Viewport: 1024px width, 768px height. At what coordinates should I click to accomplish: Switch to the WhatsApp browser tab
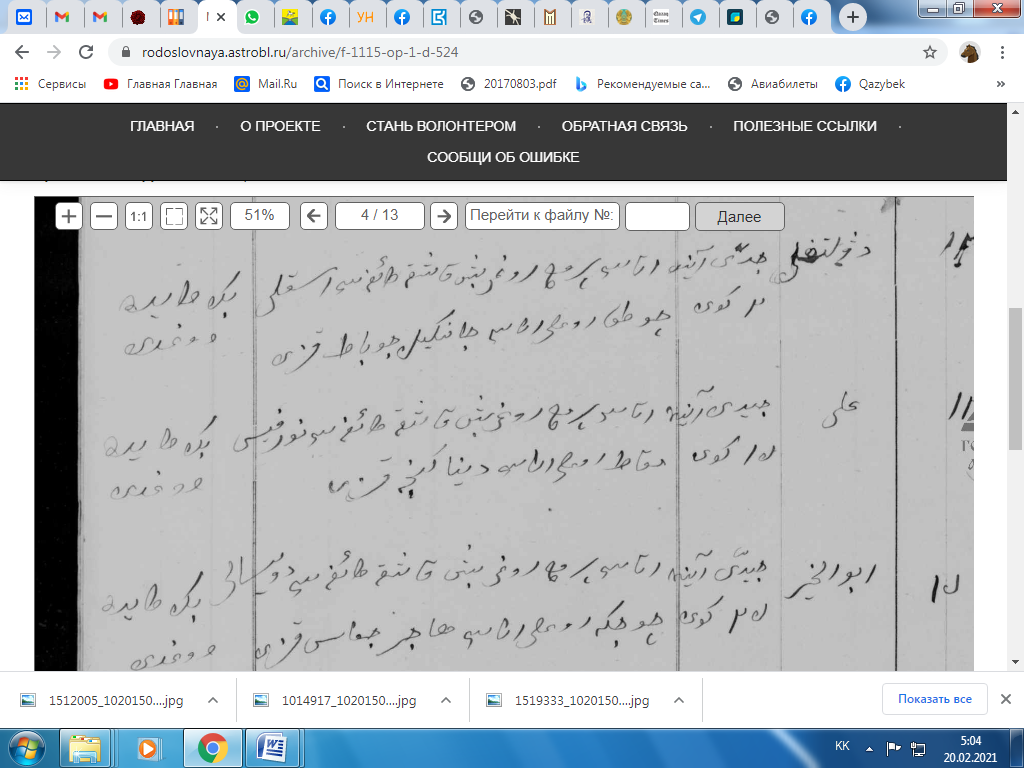tap(251, 17)
